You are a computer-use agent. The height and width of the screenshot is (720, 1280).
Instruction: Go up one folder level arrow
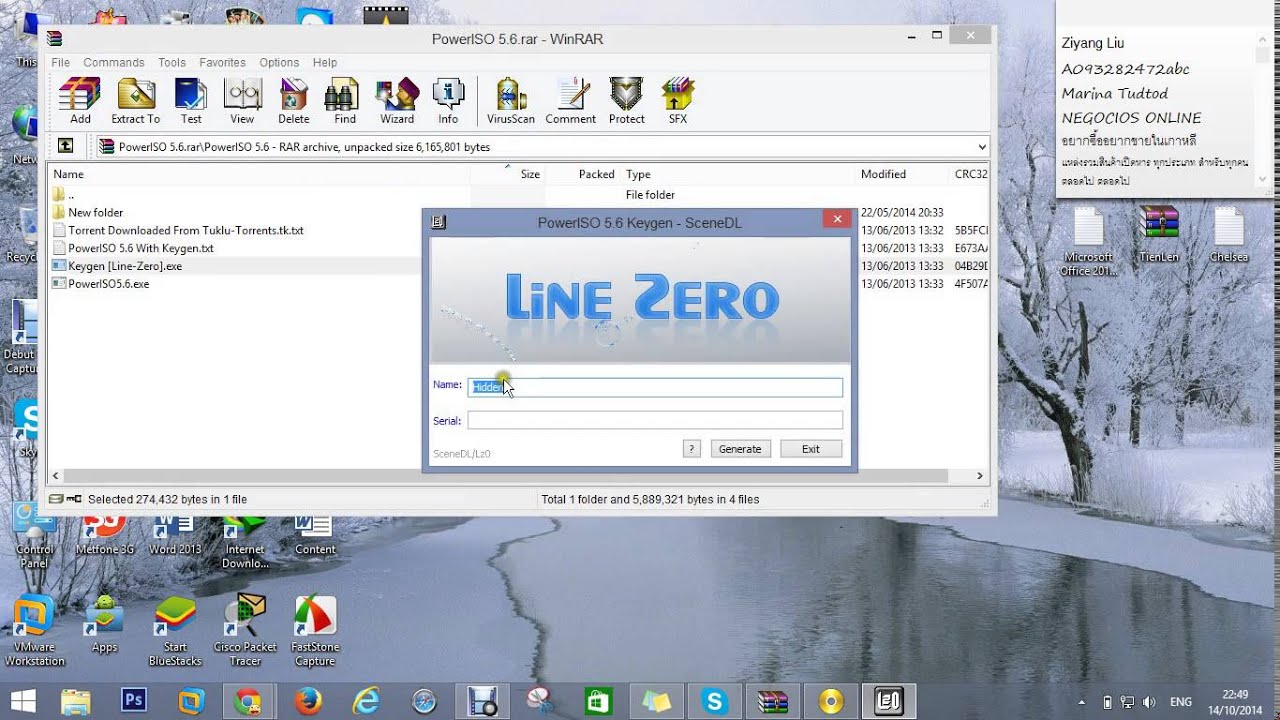(x=66, y=146)
